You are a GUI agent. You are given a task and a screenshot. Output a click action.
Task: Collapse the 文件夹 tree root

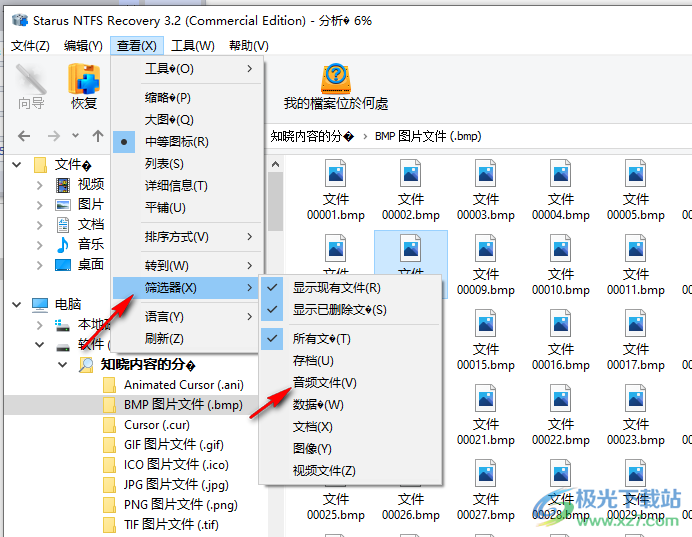click(x=17, y=165)
